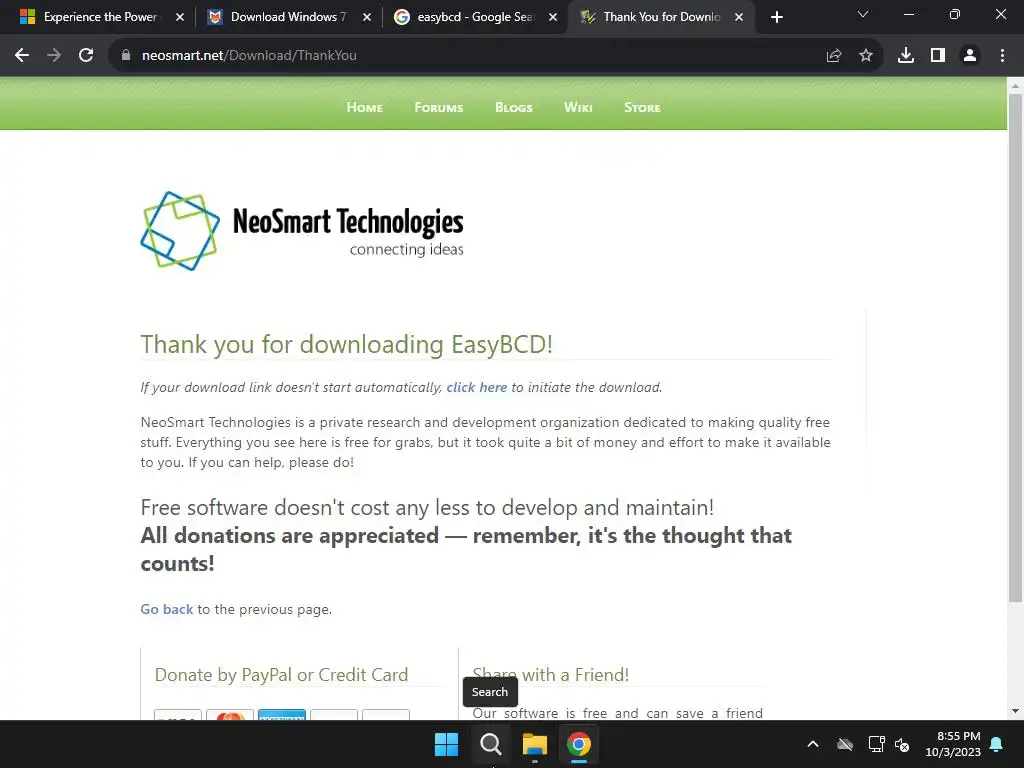The height and width of the screenshot is (768, 1024).
Task: Open the Home navigation item
Action: [364, 107]
